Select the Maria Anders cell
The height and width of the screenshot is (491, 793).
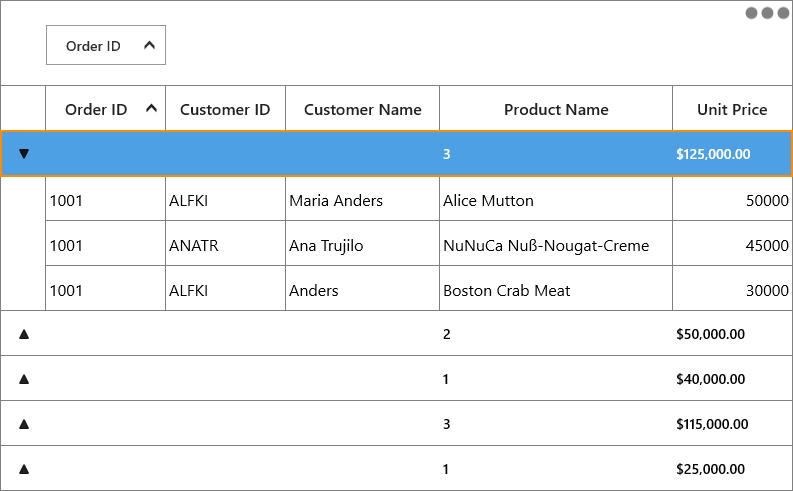tap(363, 199)
